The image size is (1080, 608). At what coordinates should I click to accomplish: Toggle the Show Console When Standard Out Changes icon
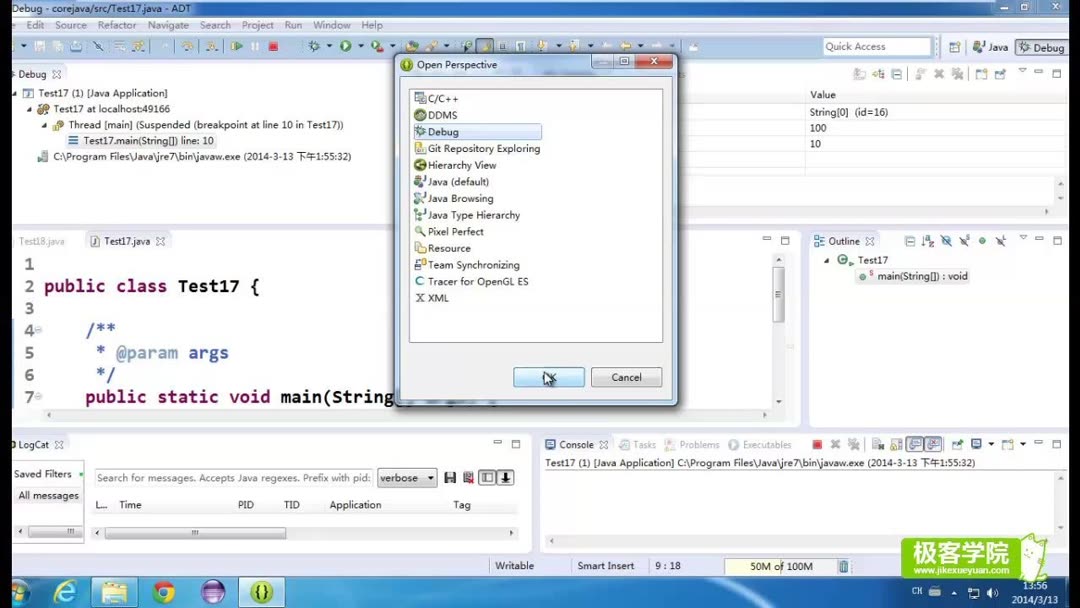coord(913,444)
